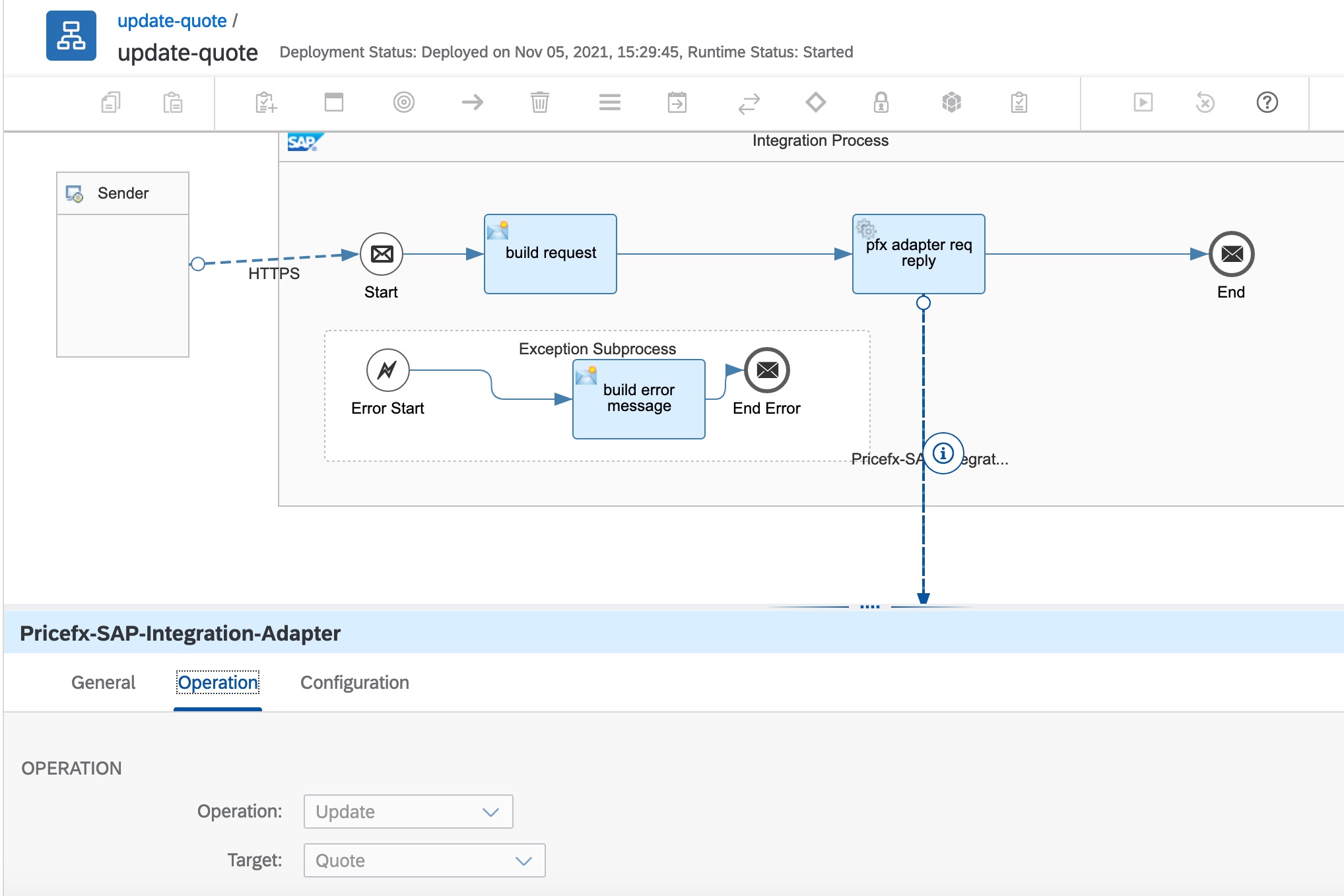Switch to the Configuration tab
Viewport: 1344px width, 896px height.
[354, 682]
